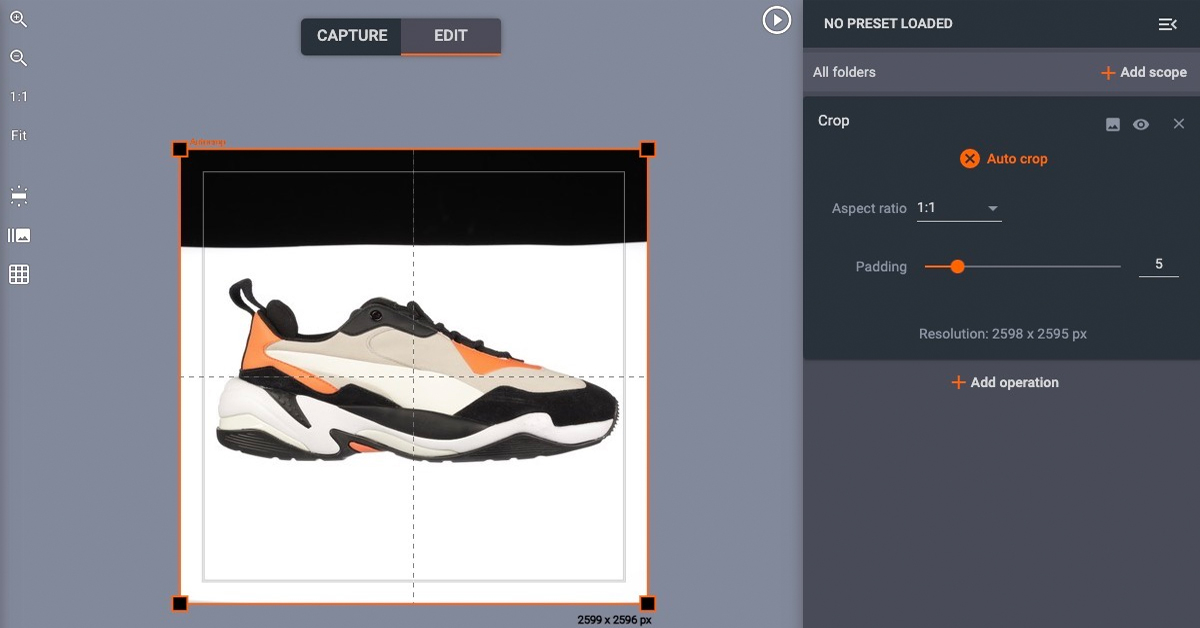Switch to the CAPTURE tab
Screen dimensions: 1200x628
tap(351, 35)
